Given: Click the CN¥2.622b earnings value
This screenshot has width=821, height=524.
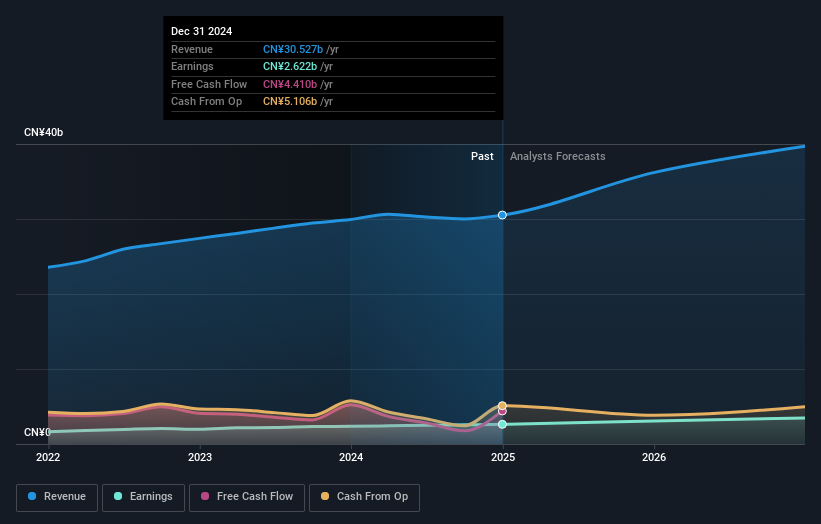Looking at the screenshot, I should click(290, 66).
